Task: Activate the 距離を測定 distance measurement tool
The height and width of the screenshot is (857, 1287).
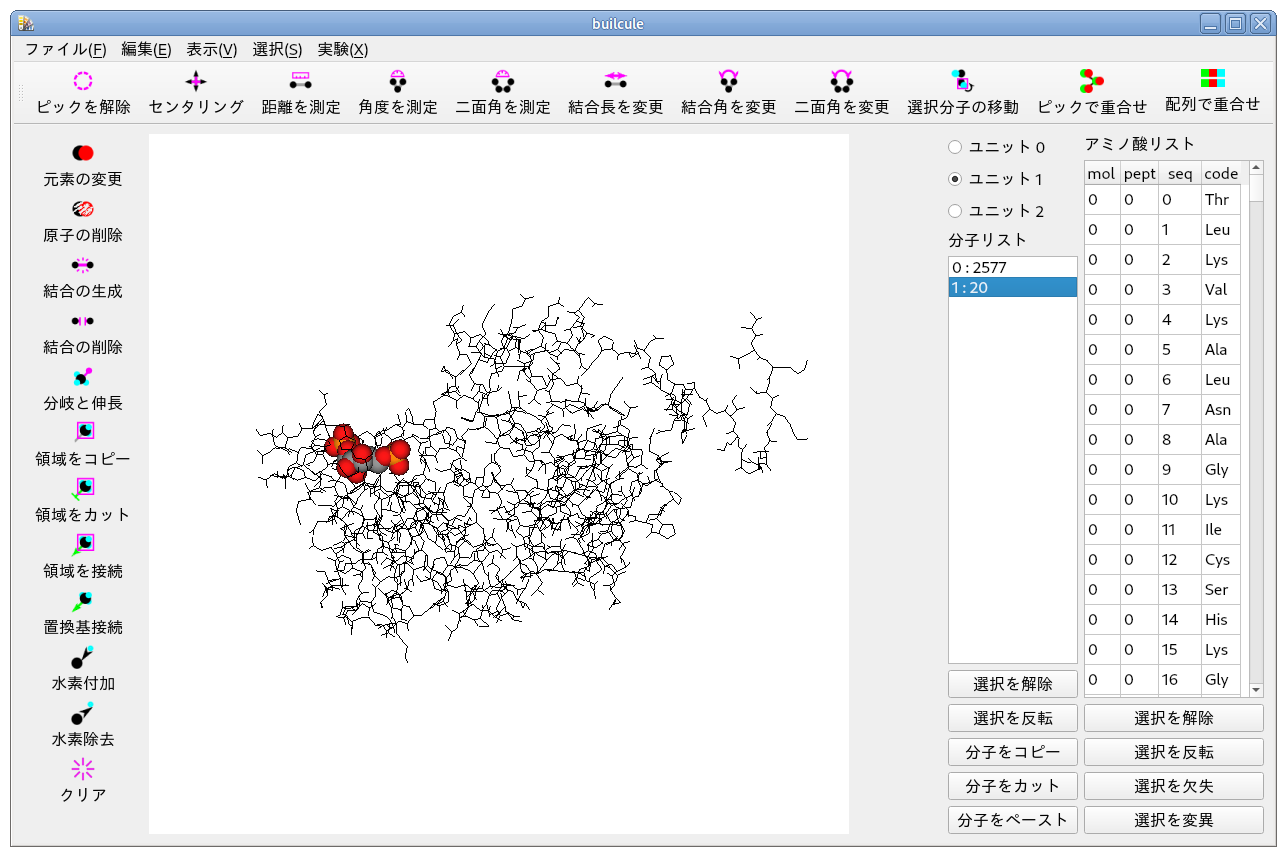Action: [300, 82]
